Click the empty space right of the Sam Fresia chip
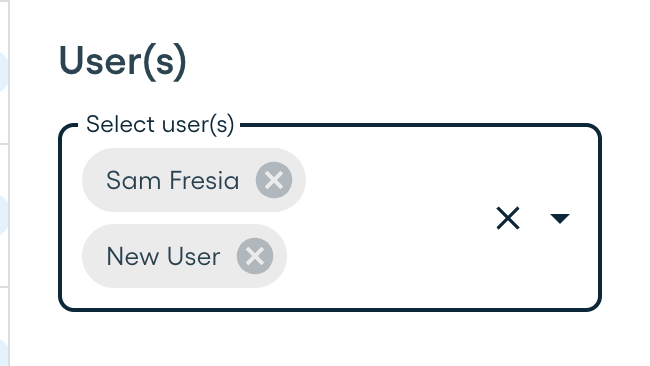Image resolution: width=650 pixels, height=366 pixels. click(x=394, y=180)
